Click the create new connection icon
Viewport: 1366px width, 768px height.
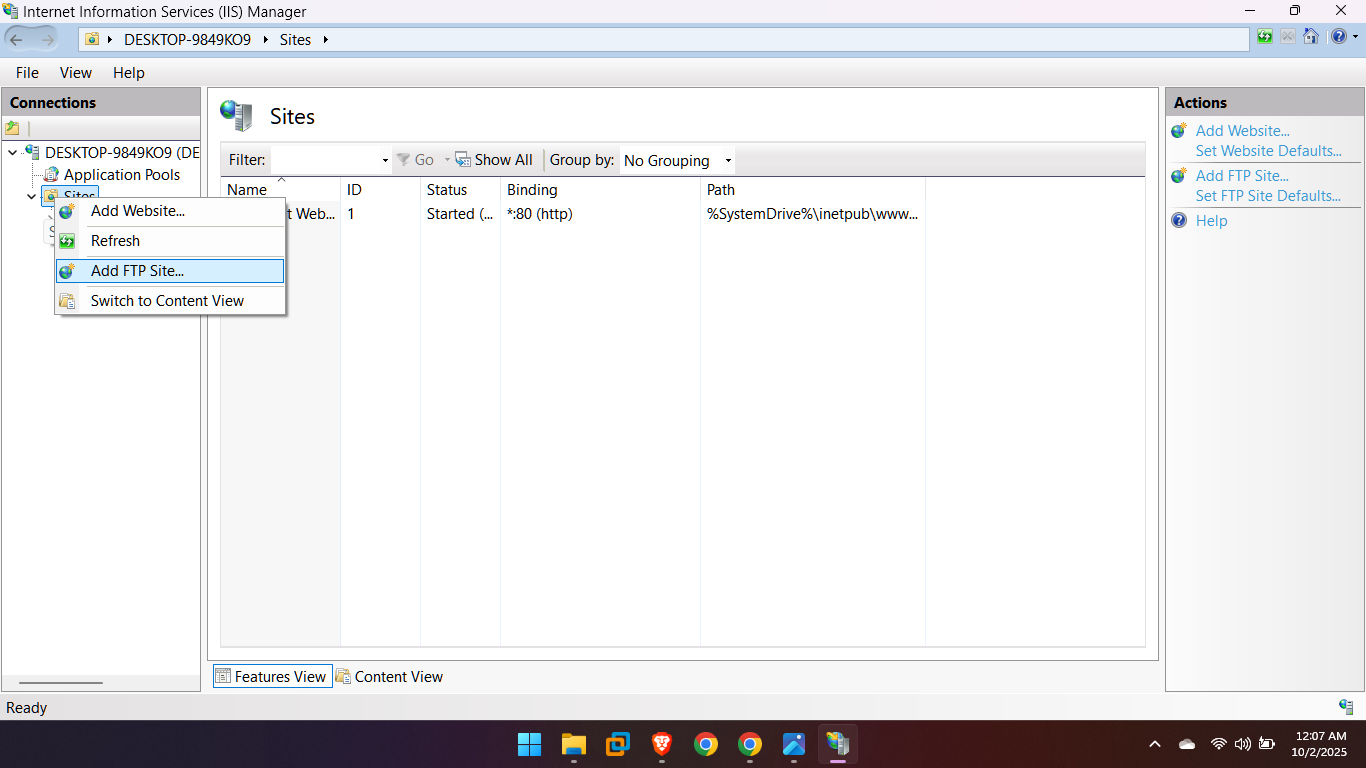tap(13, 128)
